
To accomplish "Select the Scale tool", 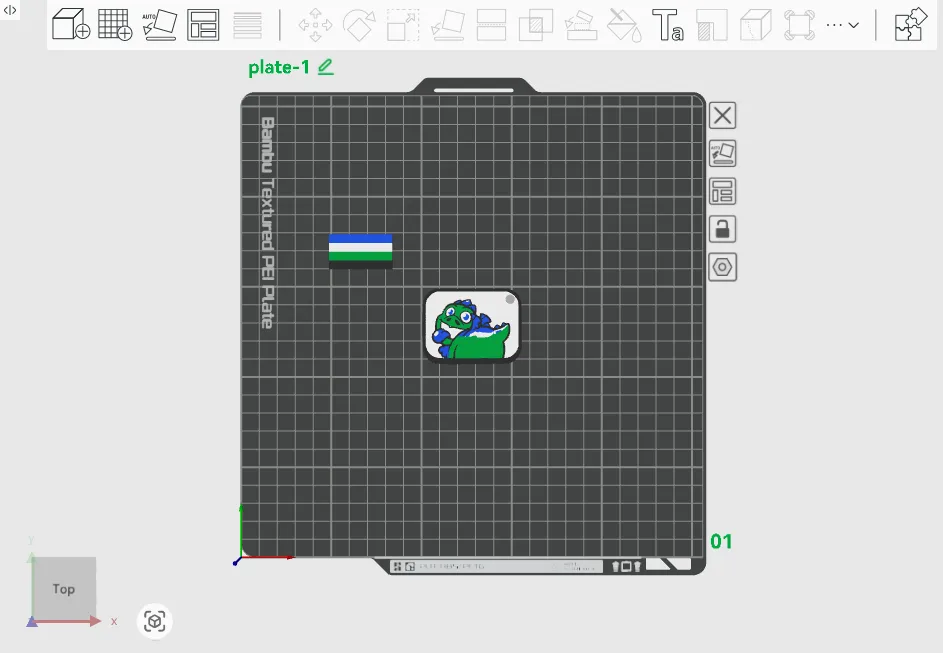I will pos(403,25).
